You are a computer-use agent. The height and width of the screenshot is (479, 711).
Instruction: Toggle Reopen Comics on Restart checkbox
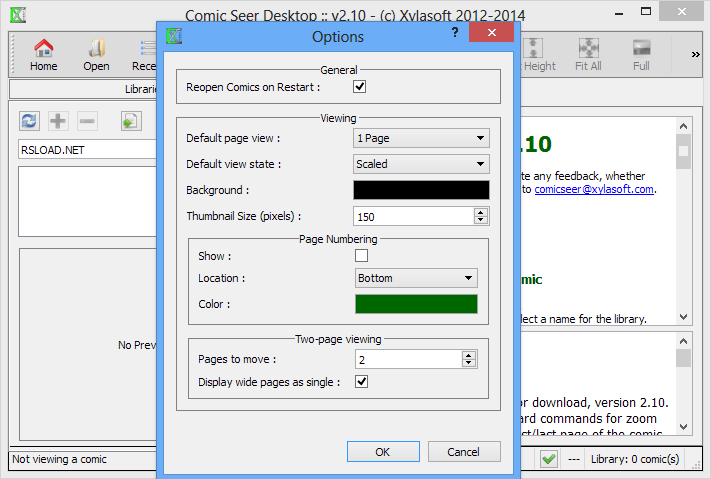(360, 87)
